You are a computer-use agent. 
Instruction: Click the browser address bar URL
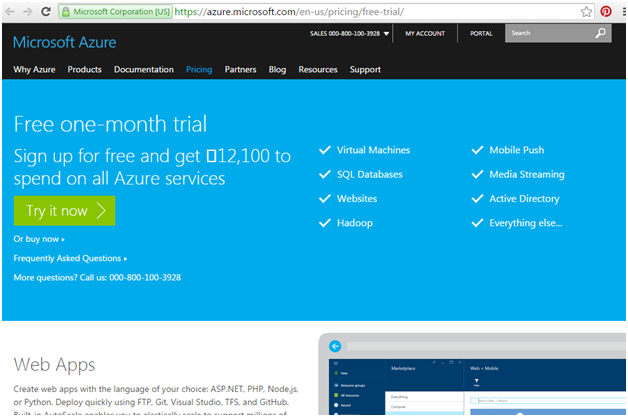tap(289, 12)
